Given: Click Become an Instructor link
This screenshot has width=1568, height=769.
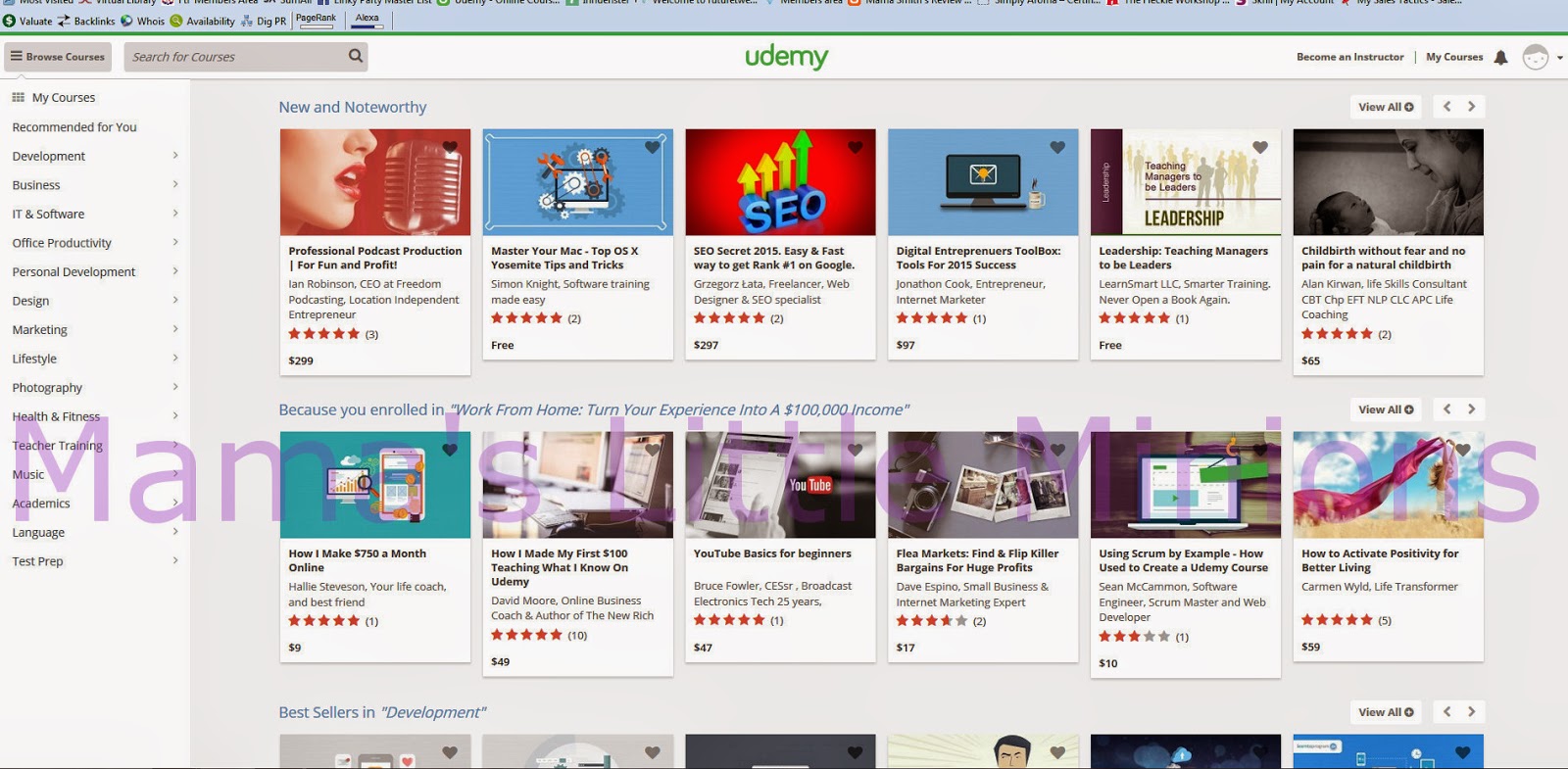Looking at the screenshot, I should click(1349, 57).
